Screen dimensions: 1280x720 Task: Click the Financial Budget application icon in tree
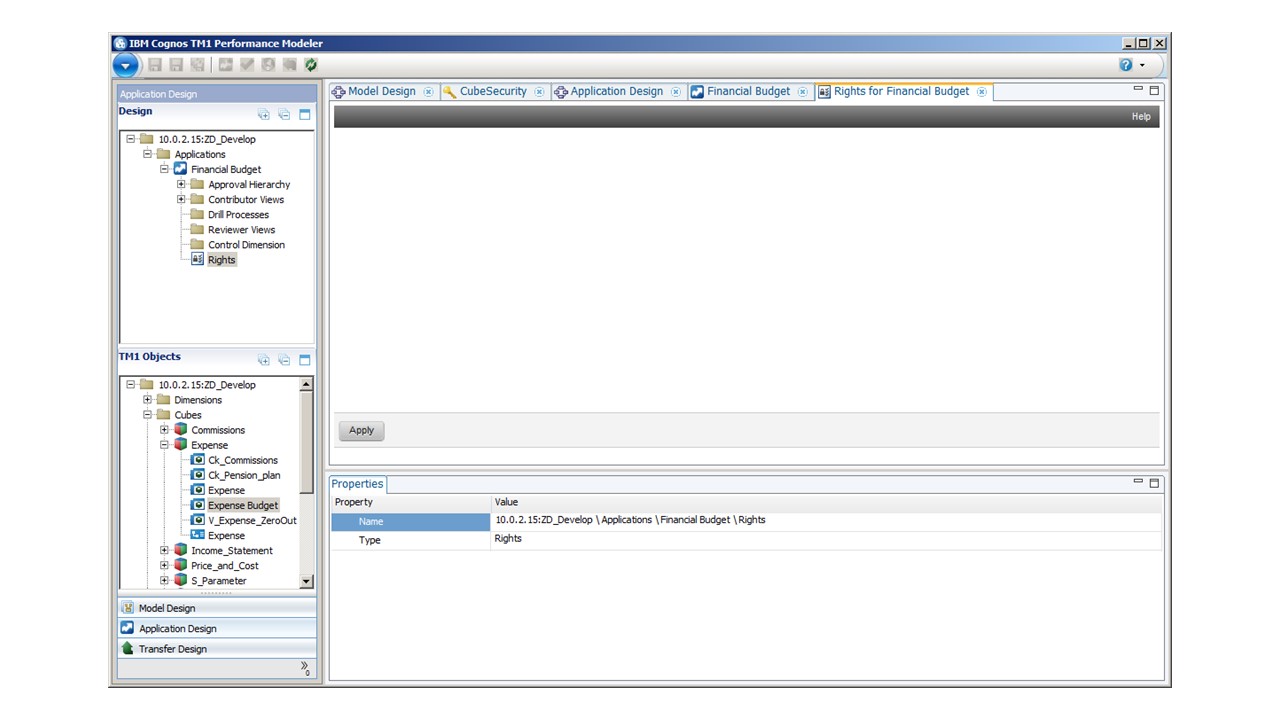pos(181,169)
